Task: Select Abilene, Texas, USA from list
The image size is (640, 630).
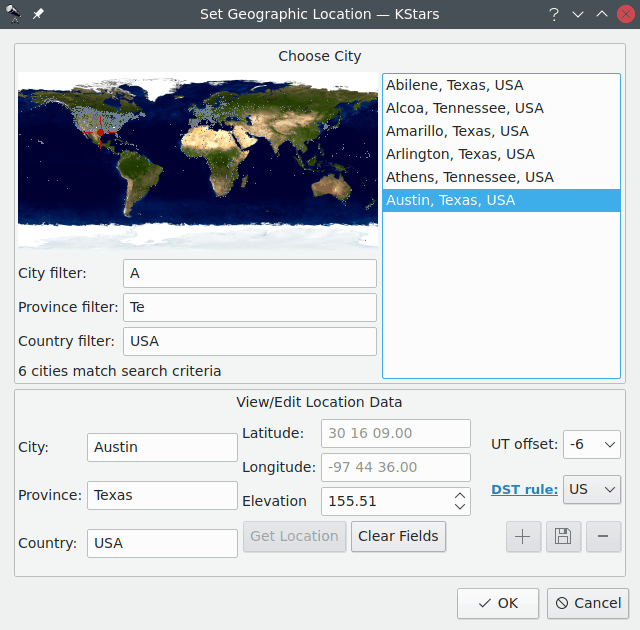Action: click(454, 85)
